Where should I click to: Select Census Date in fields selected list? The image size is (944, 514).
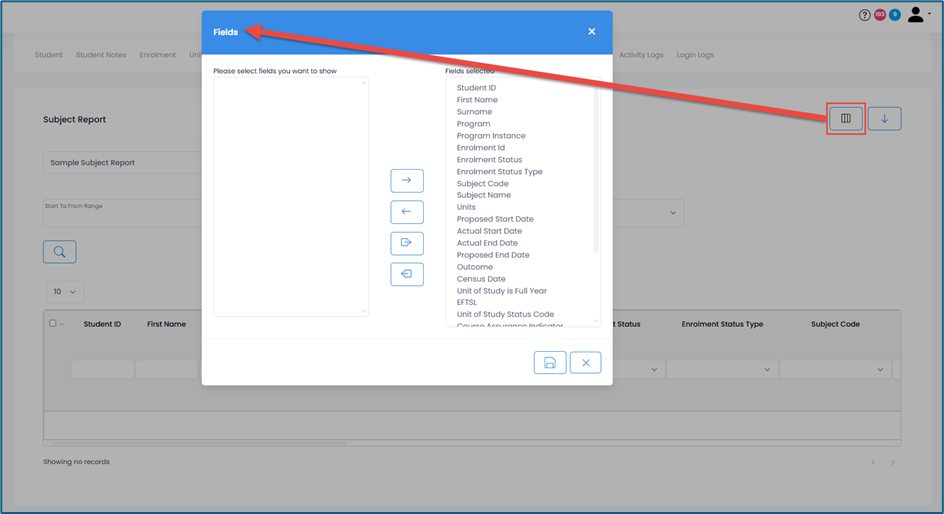click(481, 279)
